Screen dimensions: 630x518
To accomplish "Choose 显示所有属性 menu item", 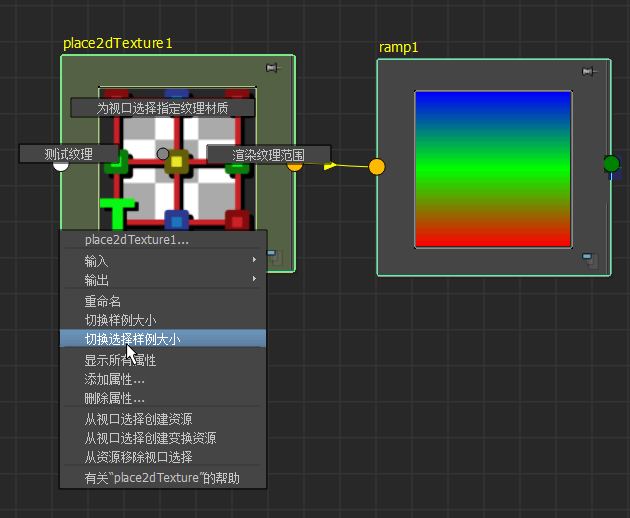I will coord(163,360).
